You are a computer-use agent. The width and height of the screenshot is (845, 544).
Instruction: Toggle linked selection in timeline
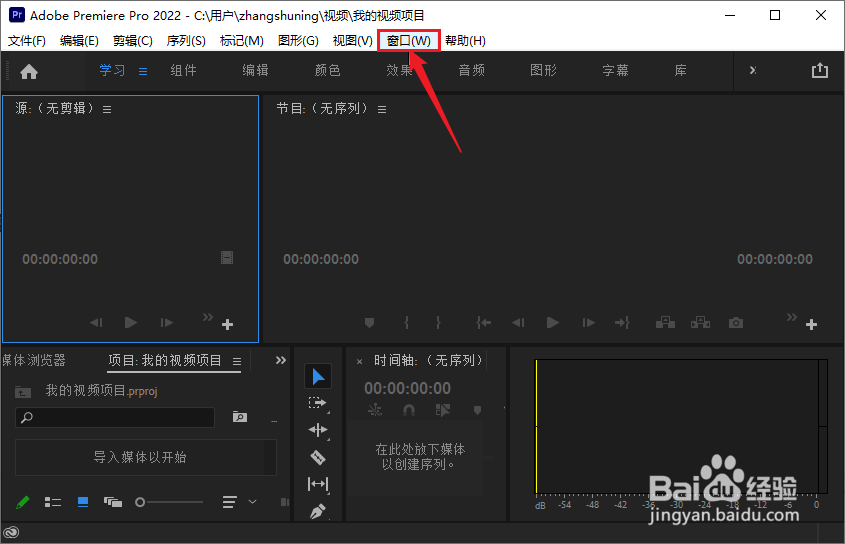(442, 411)
